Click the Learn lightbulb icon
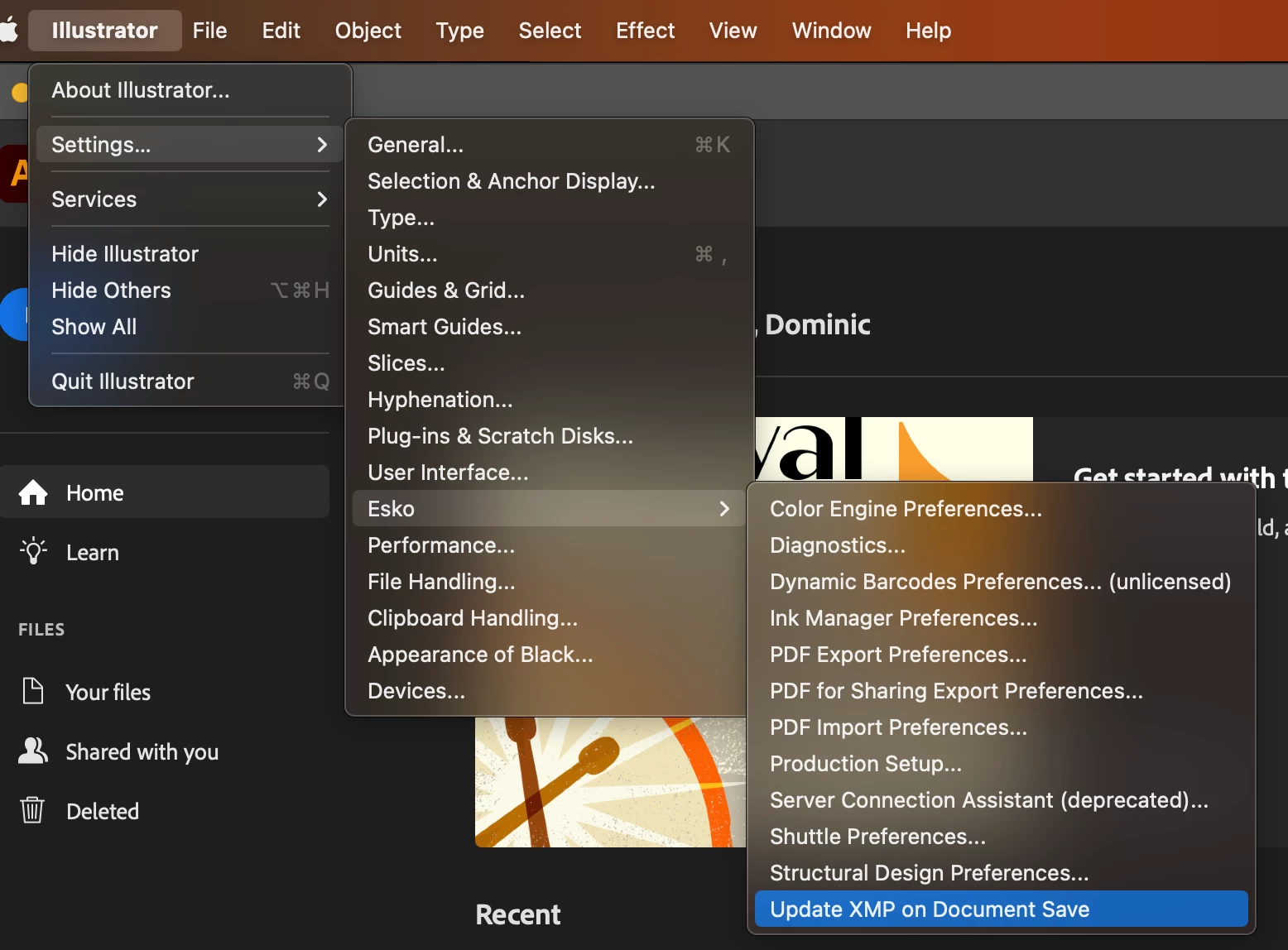The image size is (1288, 950). coord(33,551)
